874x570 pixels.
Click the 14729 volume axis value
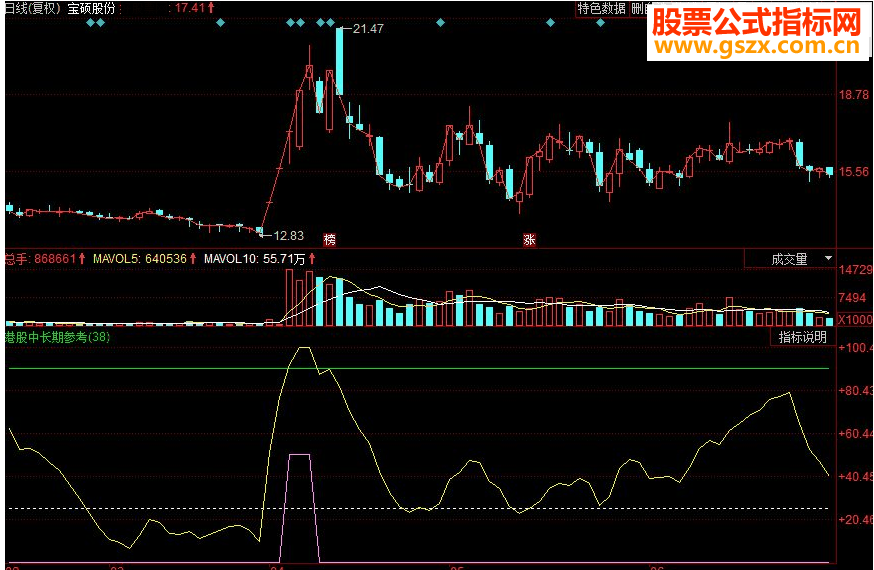(x=856, y=270)
